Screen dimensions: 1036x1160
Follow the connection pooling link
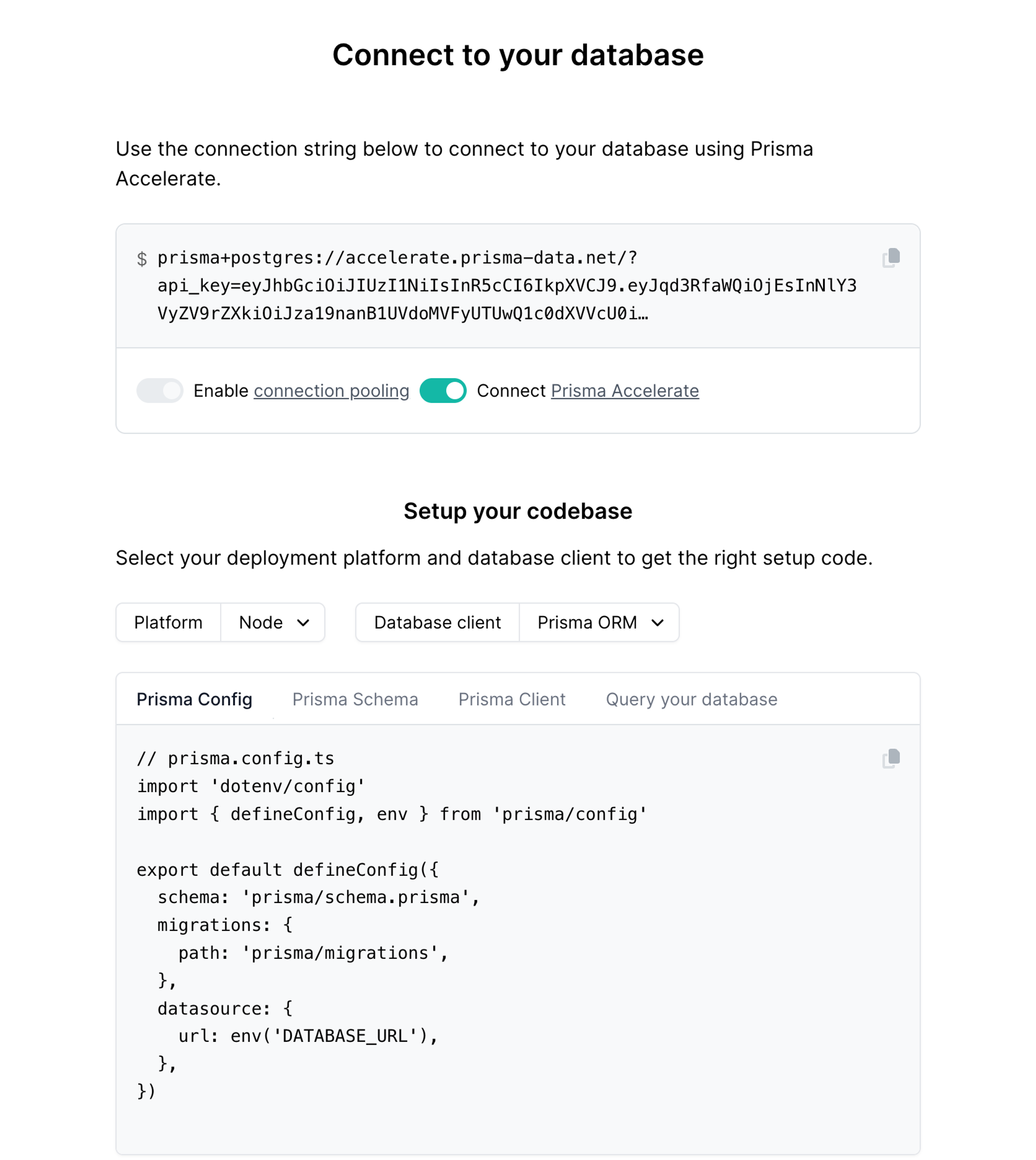pos(331,390)
